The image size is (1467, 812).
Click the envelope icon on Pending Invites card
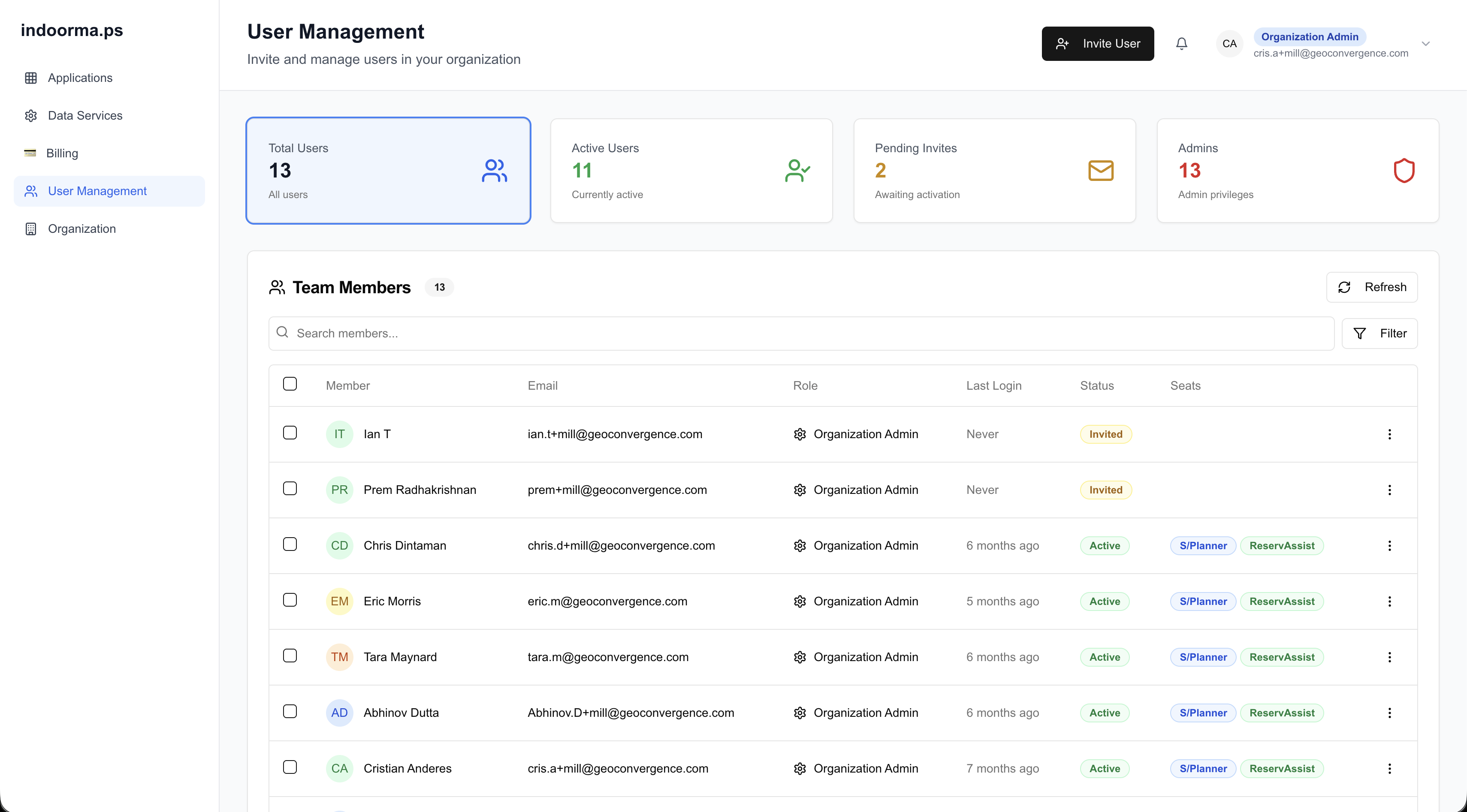[x=1101, y=171]
